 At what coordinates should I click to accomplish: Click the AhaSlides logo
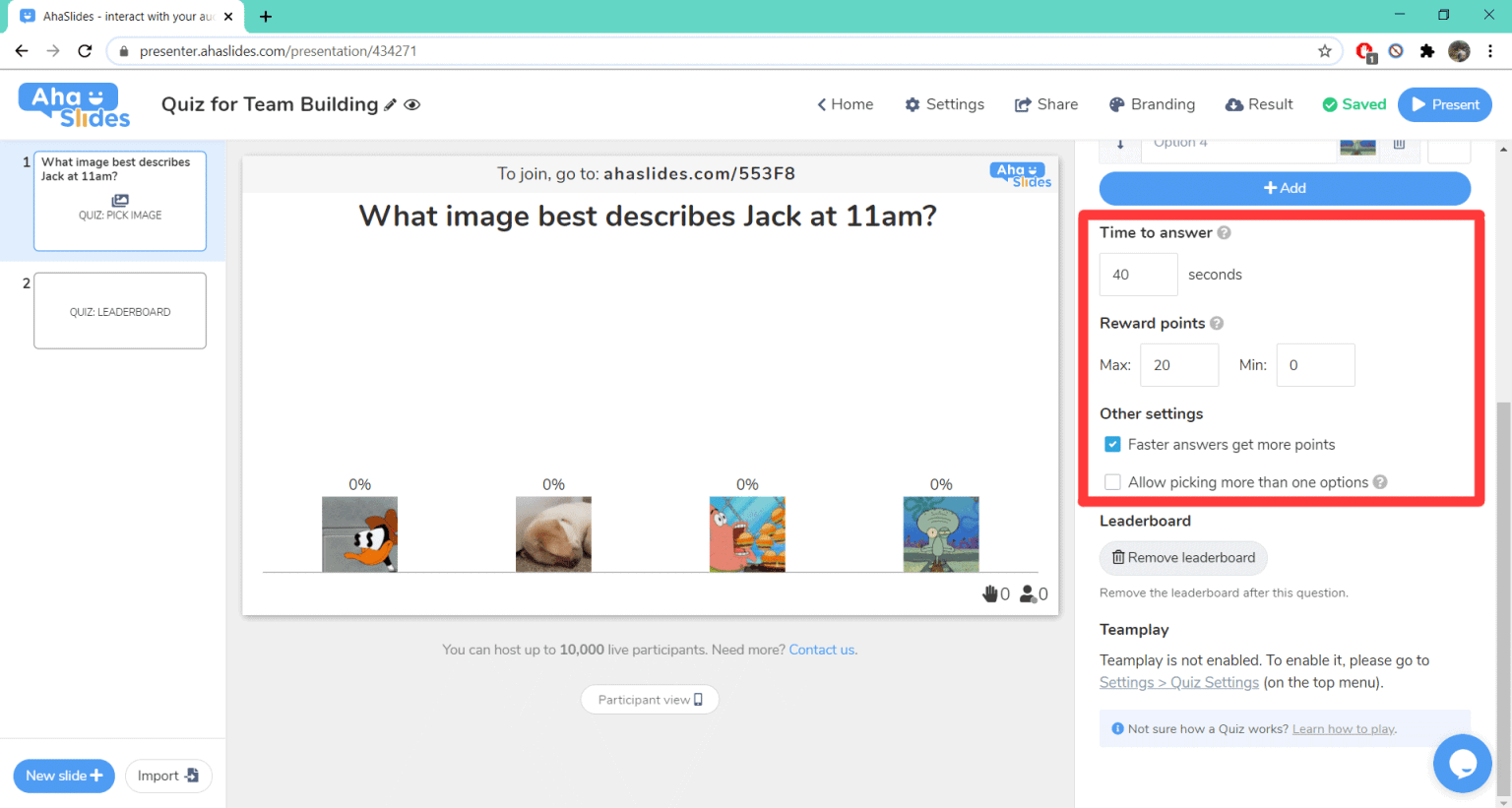(x=72, y=103)
